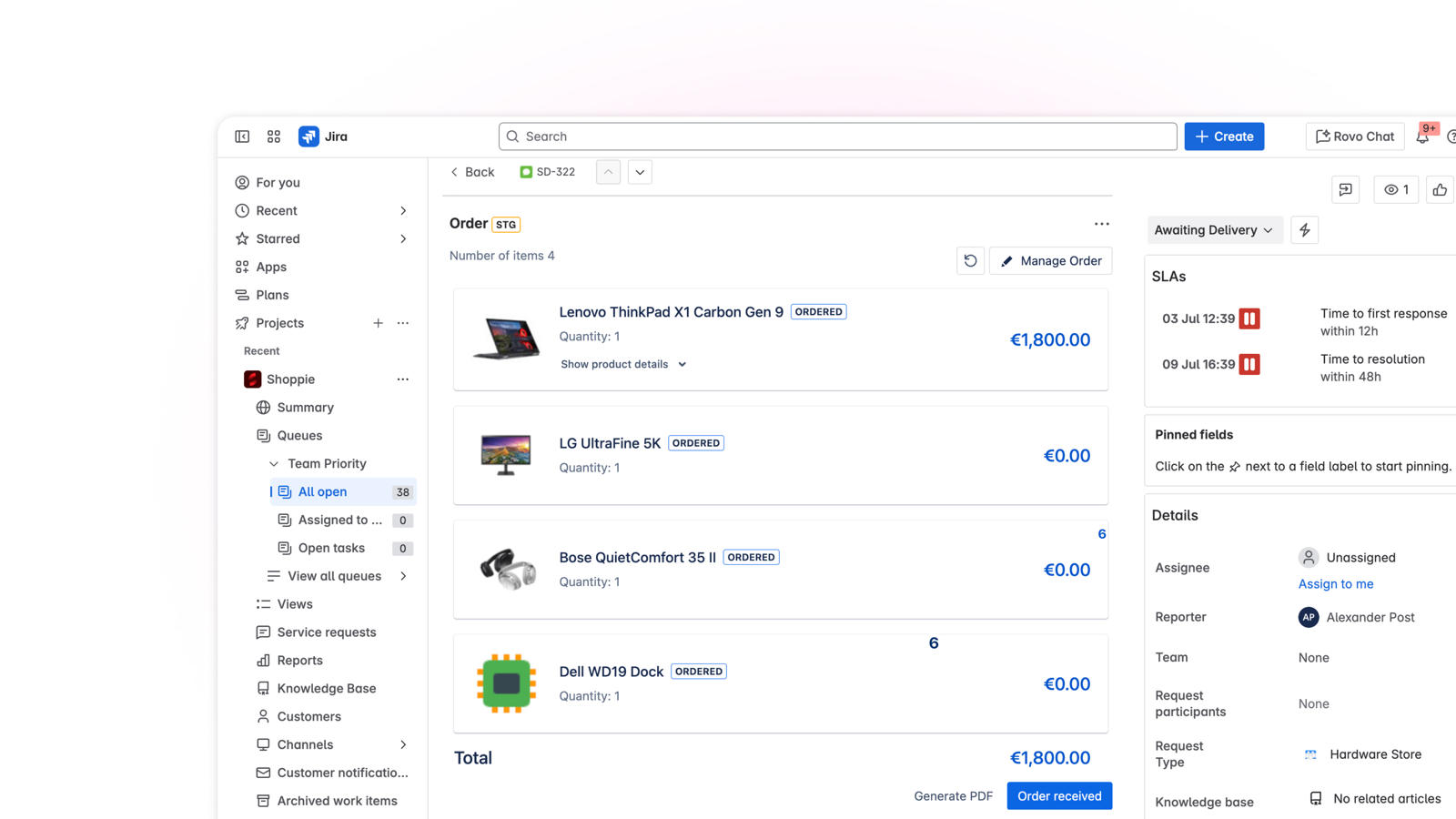Open Lenovo ThinkPad X1 Carbon thumbnail
1456x819 pixels.
[506, 339]
